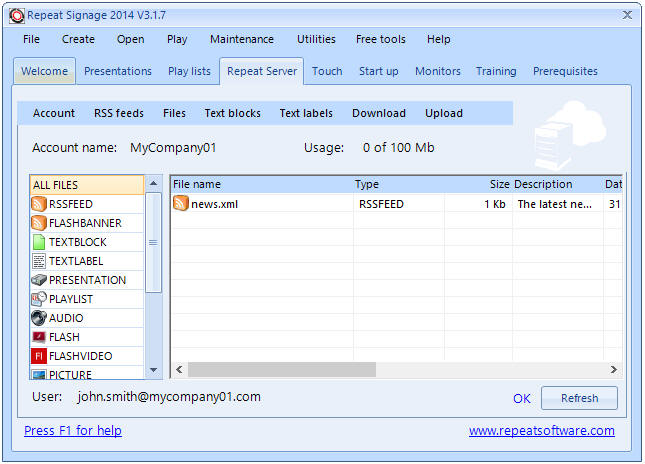Switch to the Presentations tab
Viewport: 645px width, 464px height.
pos(118,71)
